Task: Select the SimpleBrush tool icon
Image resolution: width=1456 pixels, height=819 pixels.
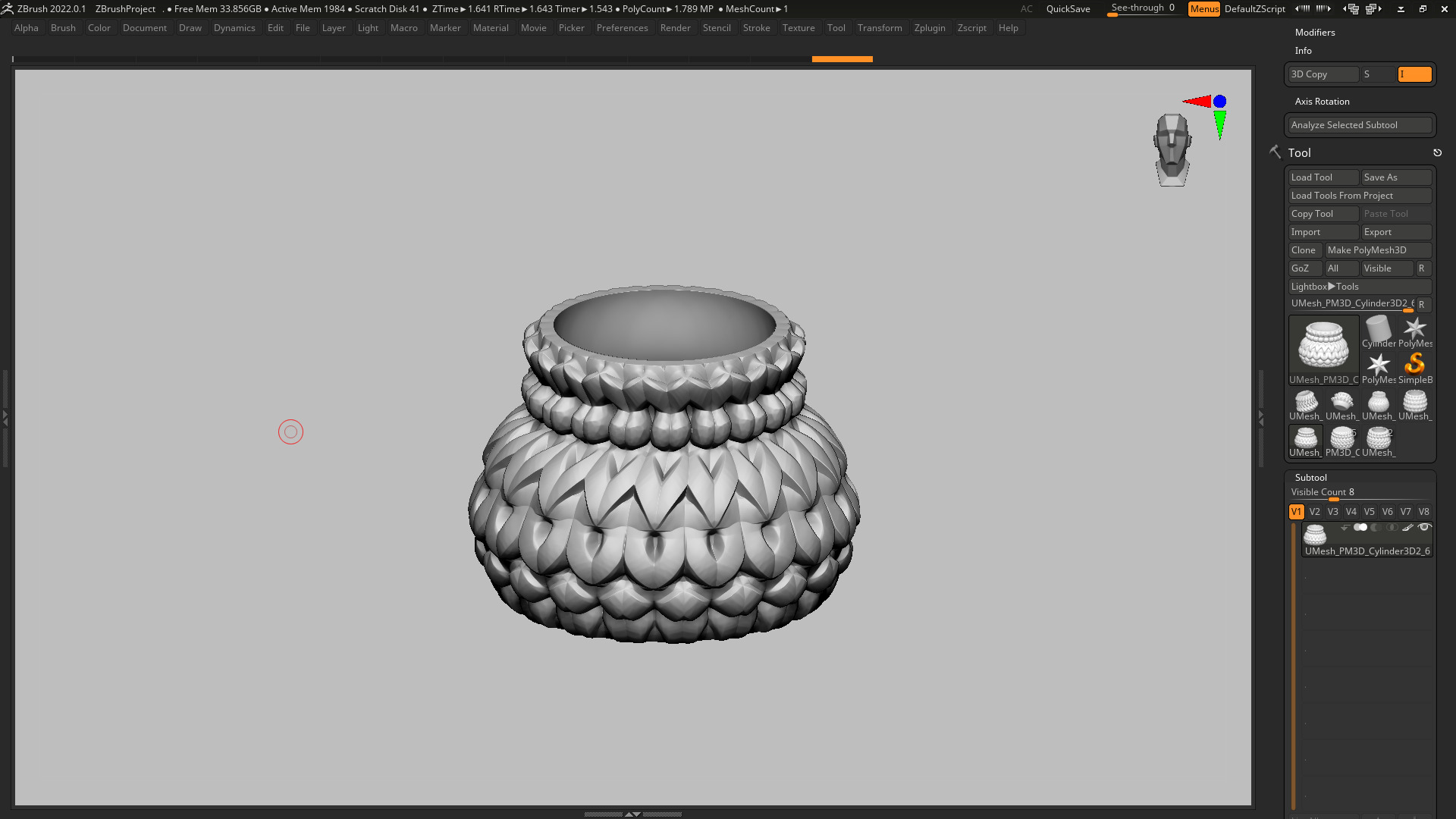Action: pyautogui.click(x=1414, y=369)
